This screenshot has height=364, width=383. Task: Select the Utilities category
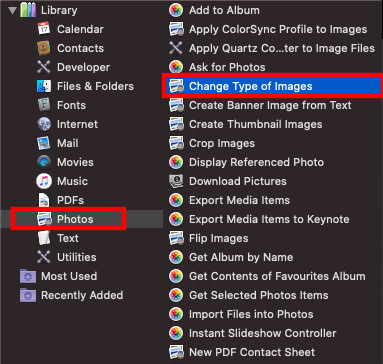(x=77, y=257)
